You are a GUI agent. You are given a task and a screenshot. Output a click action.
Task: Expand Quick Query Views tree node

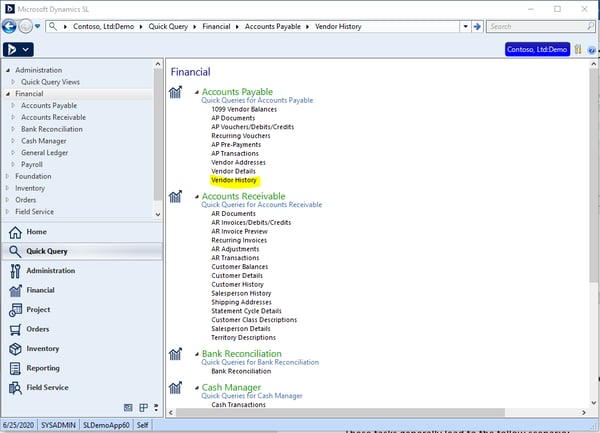point(13,82)
